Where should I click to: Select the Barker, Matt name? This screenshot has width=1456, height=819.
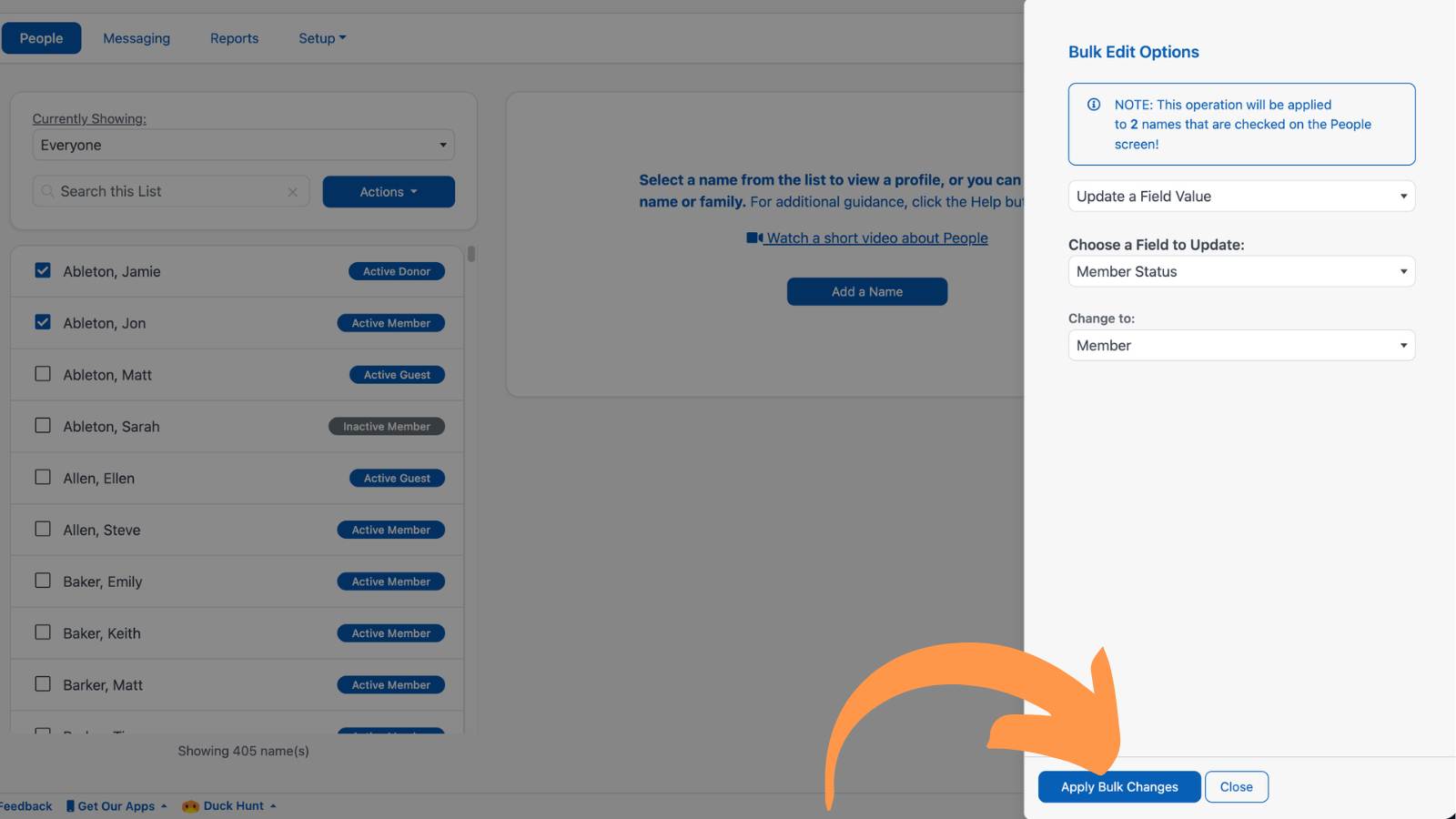pyautogui.click(x=103, y=685)
